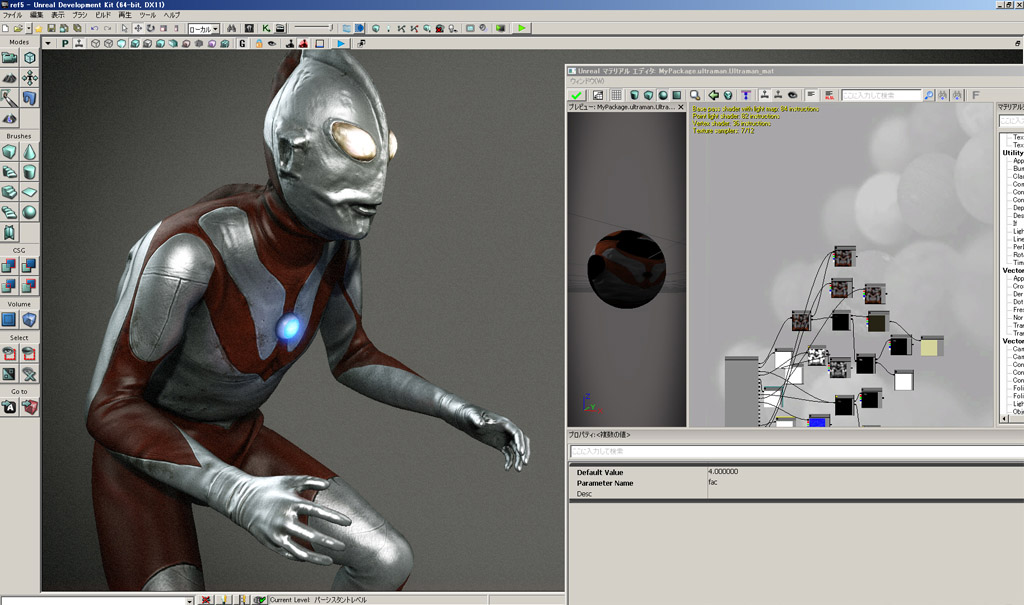Open the Content Browser binoculars icon
Viewport: 1024px width, 605px height.
[231, 28]
